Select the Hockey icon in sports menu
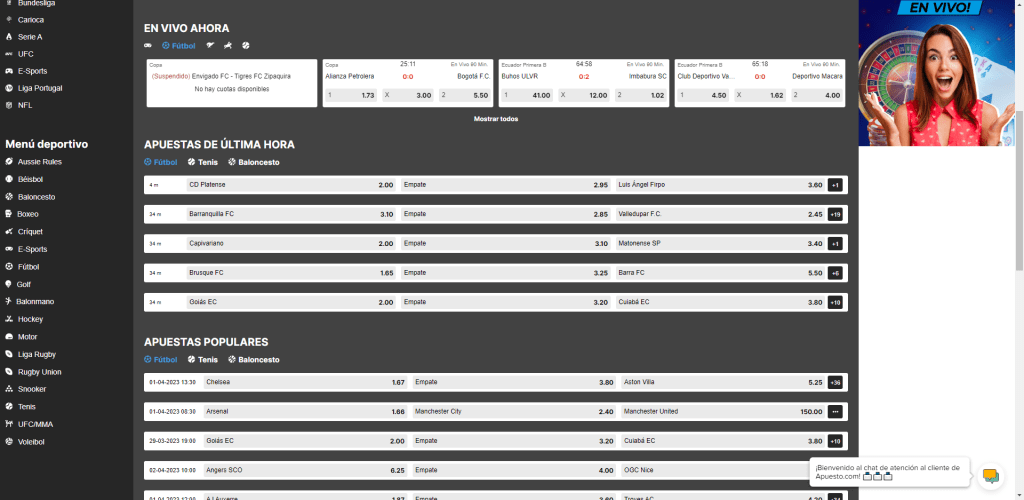This screenshot has width=1024, height=500. (x=8, y=319)
